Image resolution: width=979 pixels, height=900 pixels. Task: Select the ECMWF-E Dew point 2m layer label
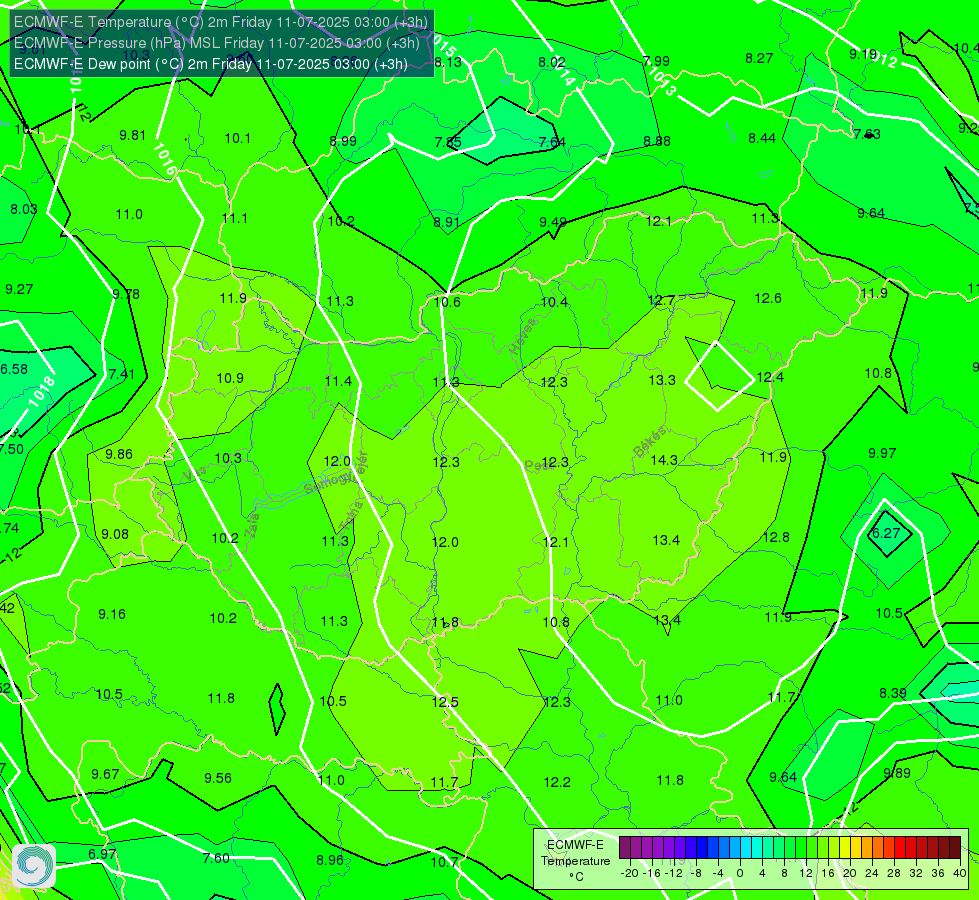click(x=210, y=64)
